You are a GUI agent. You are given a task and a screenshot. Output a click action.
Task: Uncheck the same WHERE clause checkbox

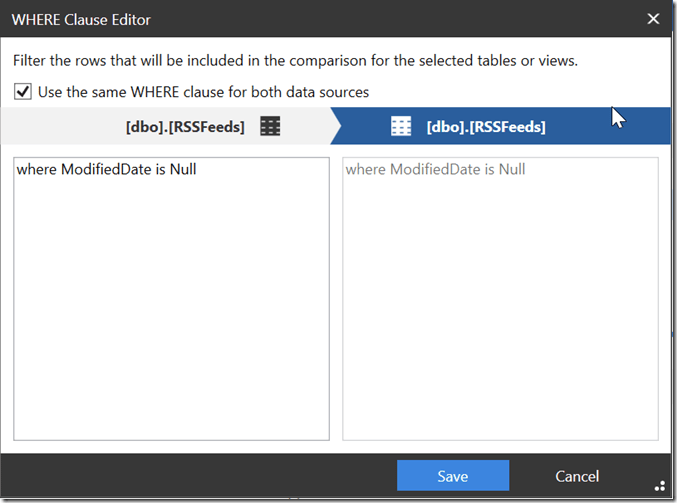pyautogui.click(x=23, y=92)
